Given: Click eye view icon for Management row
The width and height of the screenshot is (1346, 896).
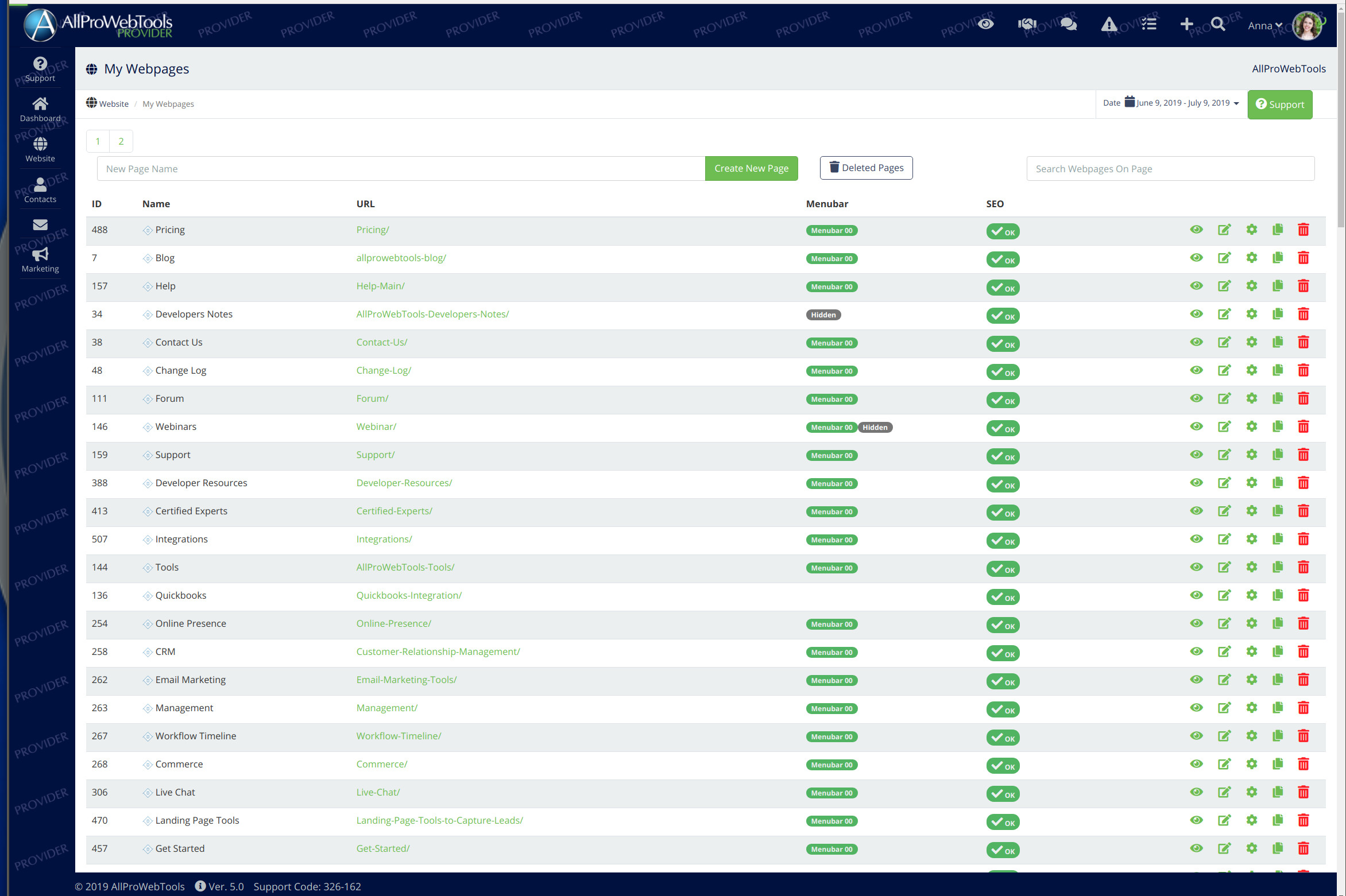Looking at the screenshot, I should point(1197,708).
